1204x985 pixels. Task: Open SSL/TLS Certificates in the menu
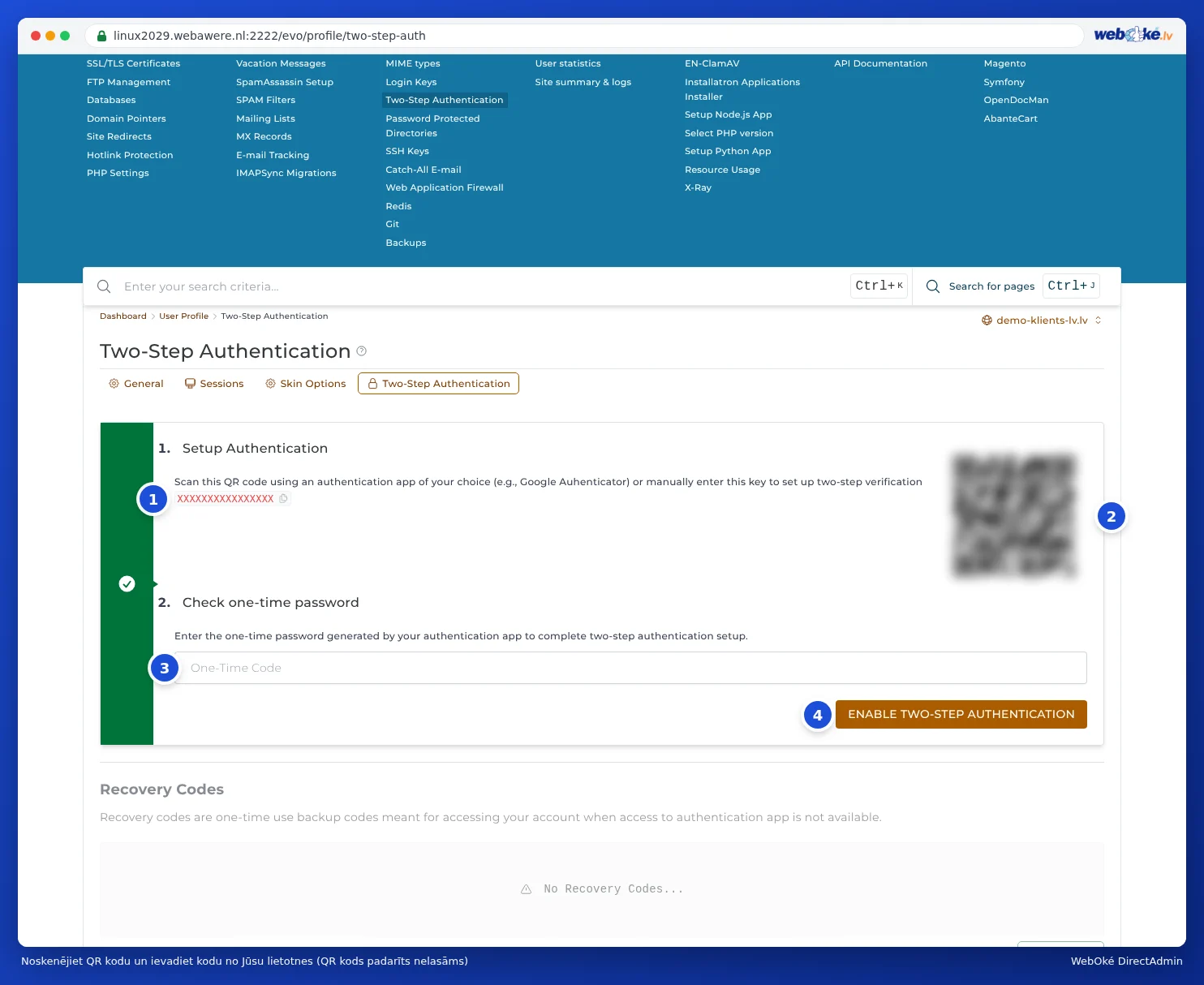pos(134,63)
